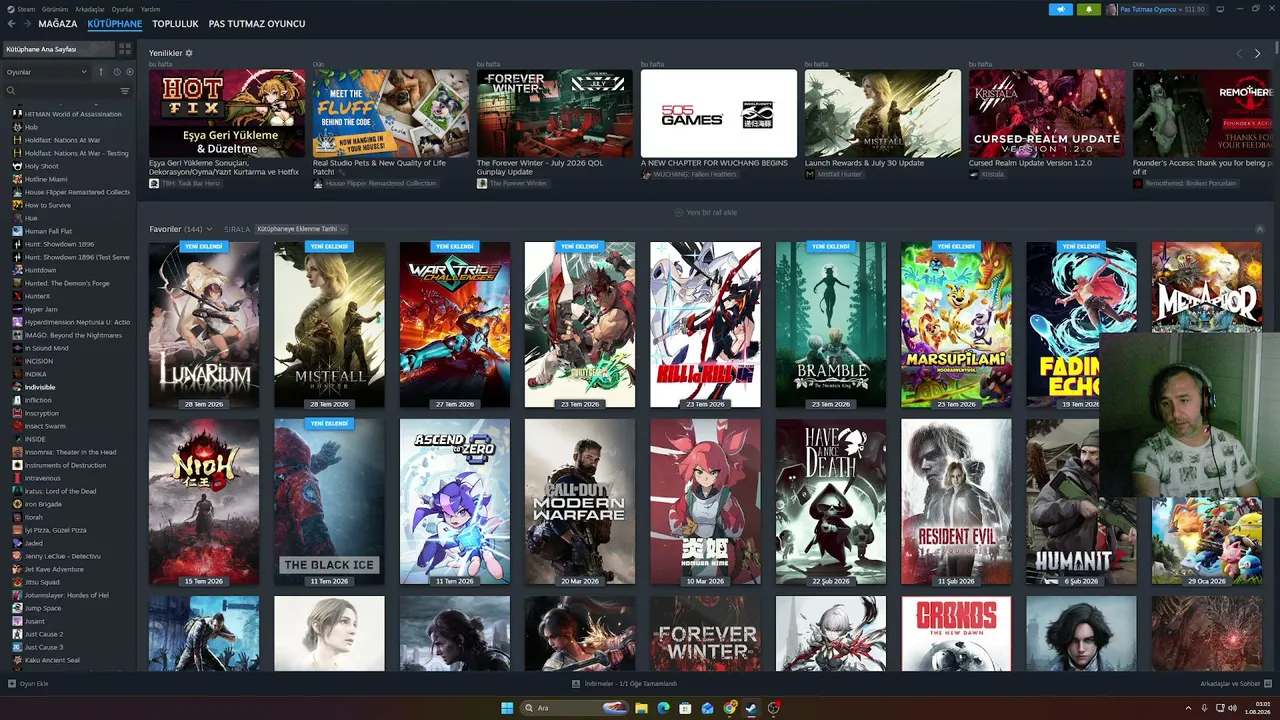Open the Yardım menu

coord(150,9)
